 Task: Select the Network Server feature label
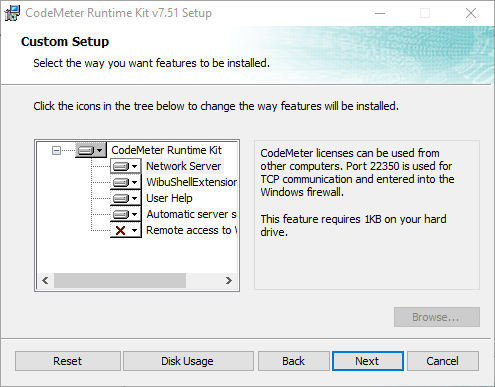pos(184,166)
